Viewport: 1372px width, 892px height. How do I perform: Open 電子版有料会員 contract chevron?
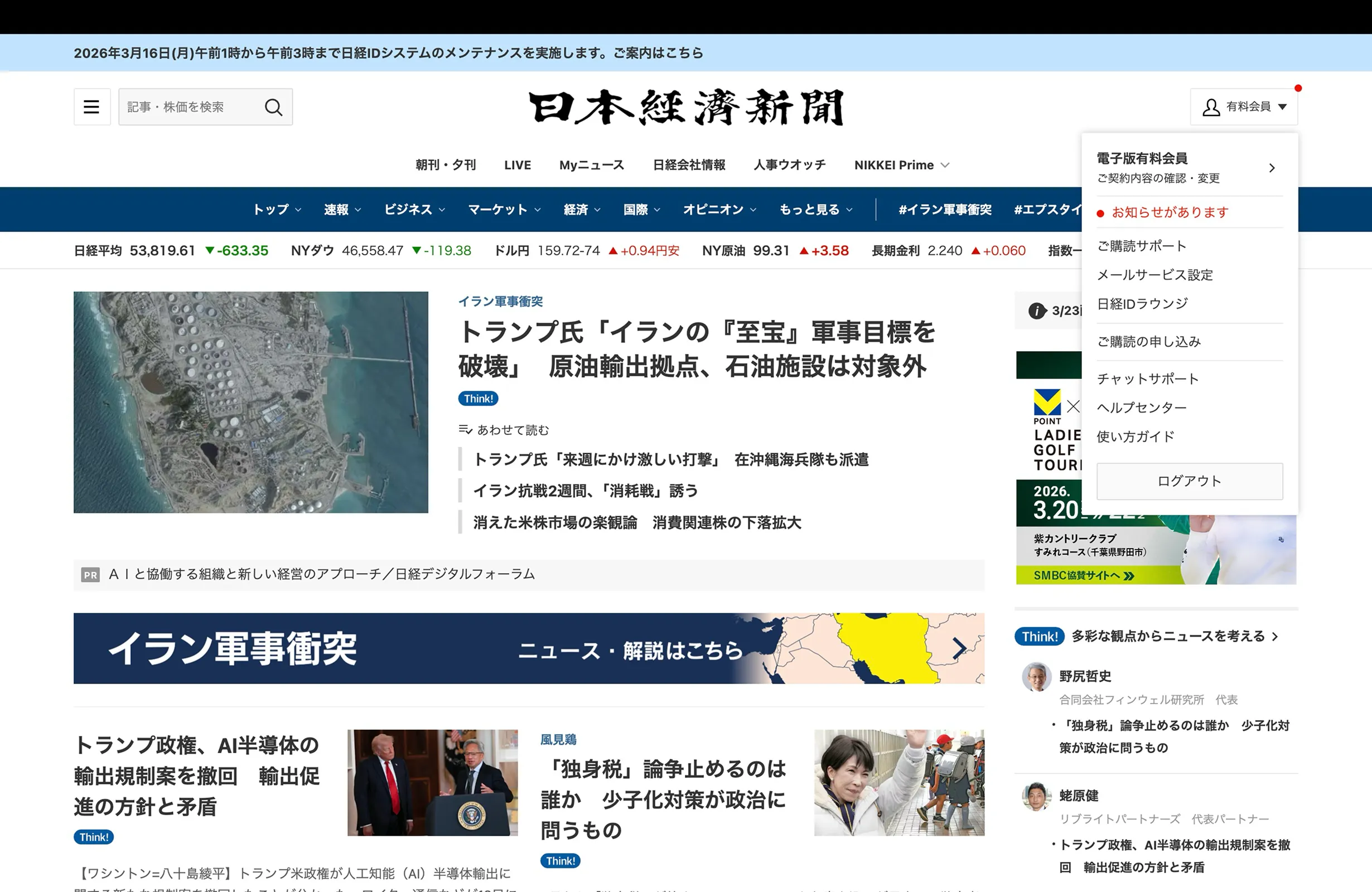pos(1272,168)
